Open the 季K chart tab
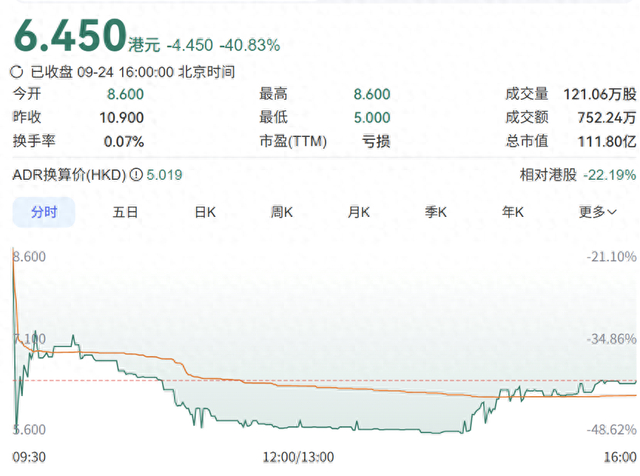This screenshot has height=476, width=640. (436, 212)
